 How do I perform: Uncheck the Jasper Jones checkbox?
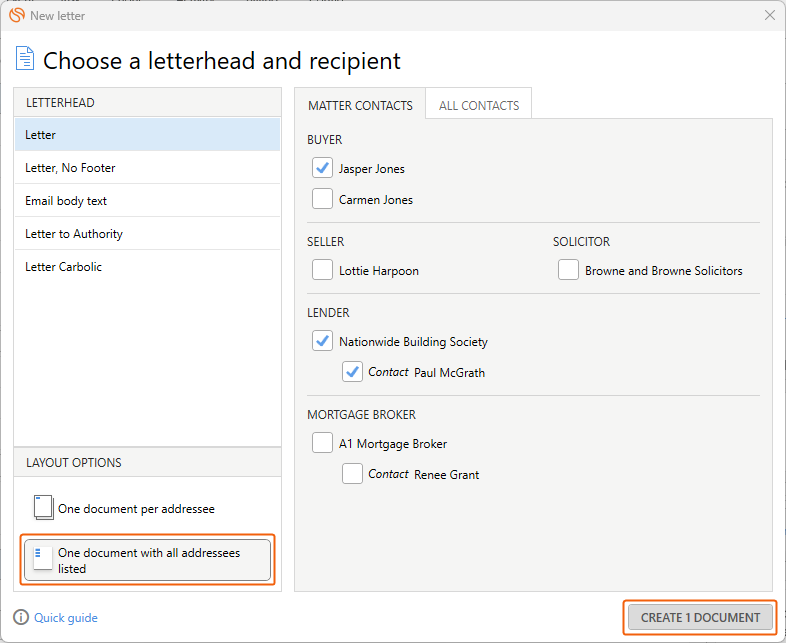[322, 168]
